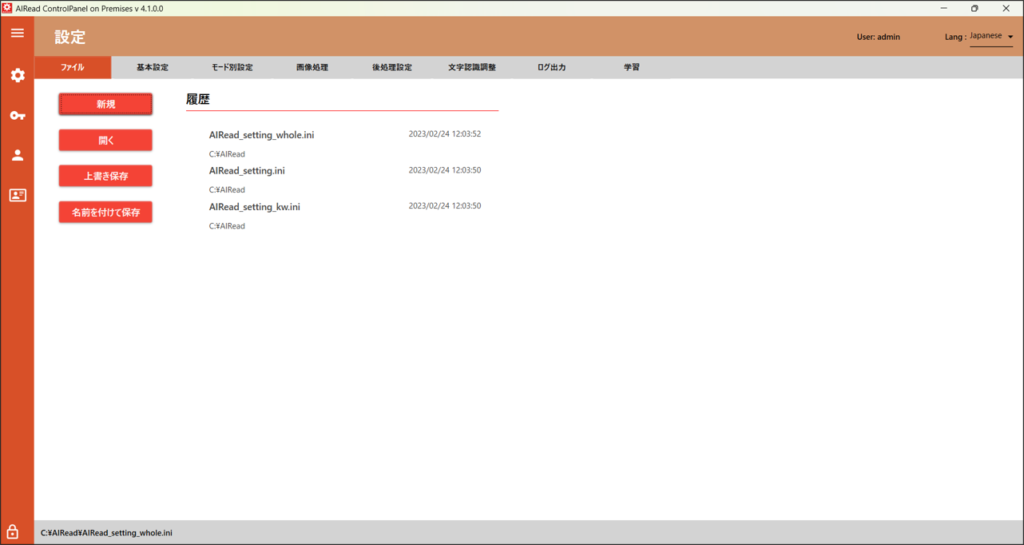This screenshot has height=545, width=1024.
Task: Click the AIRead app icon in the title bar
Action: (7, 8)
